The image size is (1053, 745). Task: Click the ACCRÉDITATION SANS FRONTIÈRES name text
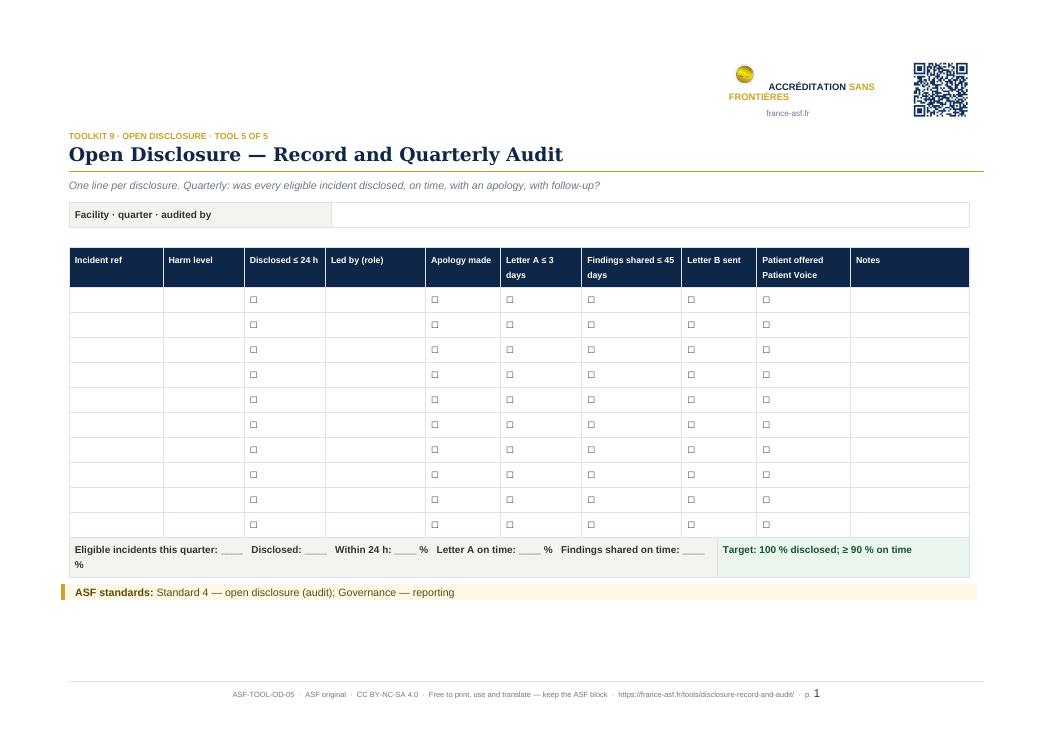802,92
